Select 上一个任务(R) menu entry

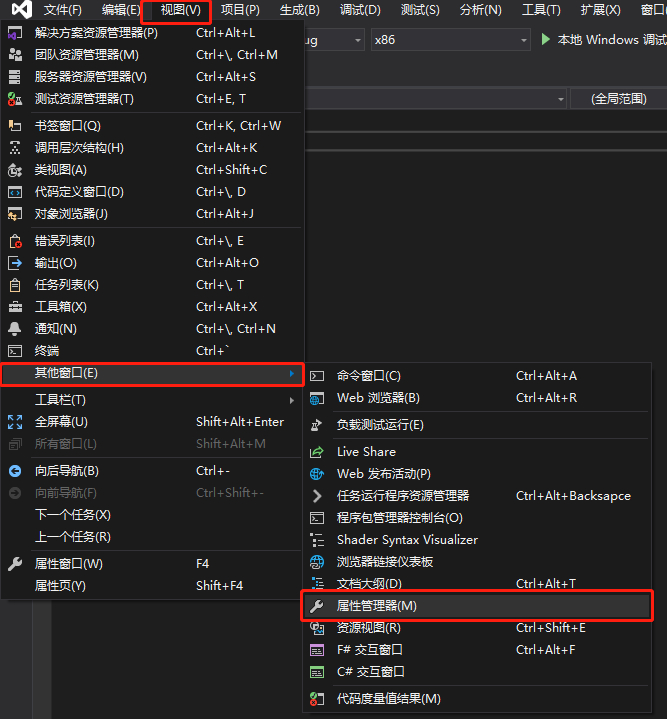coord(151,537)
